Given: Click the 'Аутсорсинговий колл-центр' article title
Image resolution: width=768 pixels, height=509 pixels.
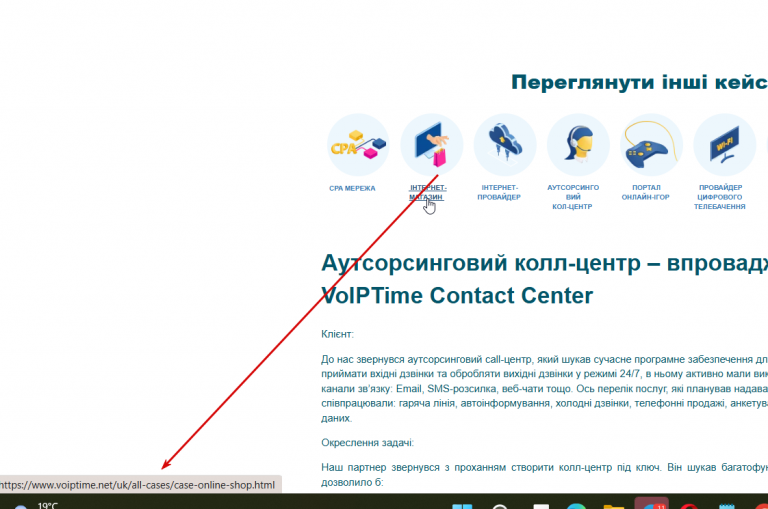Looking at the screenshot, I should (x=544, y=279).
